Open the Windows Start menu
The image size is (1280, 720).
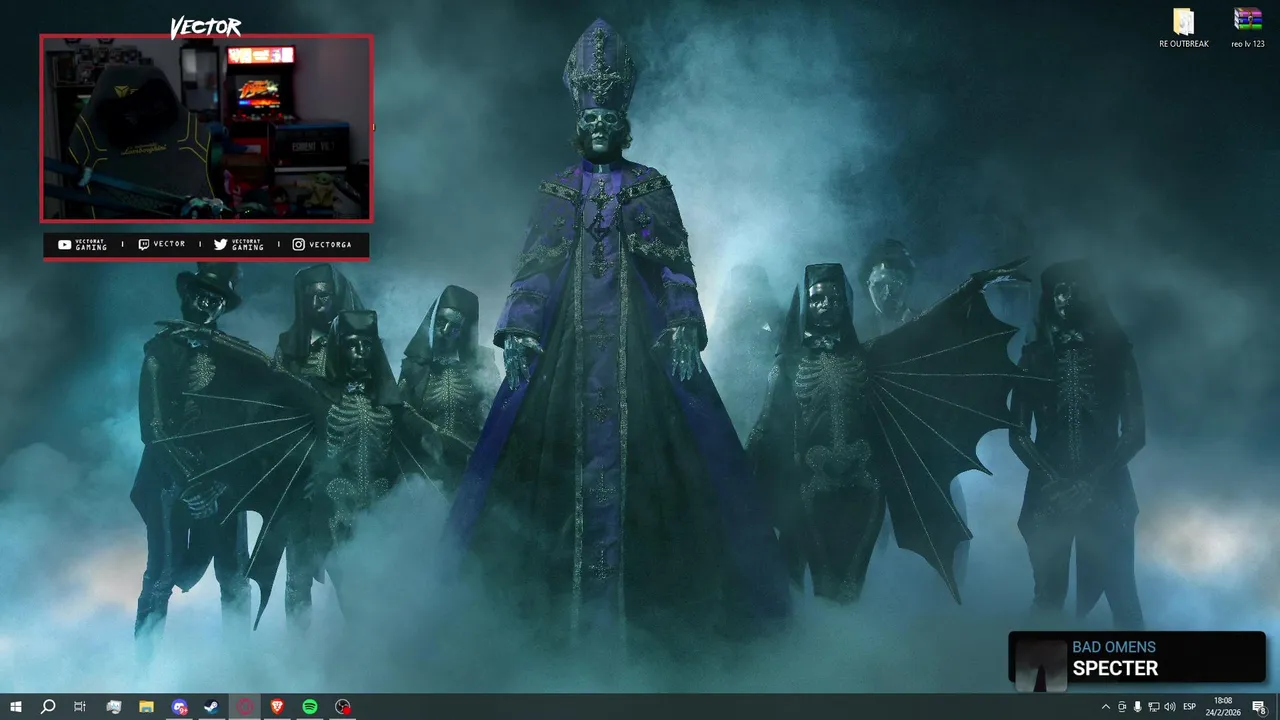tap(16, 707)
